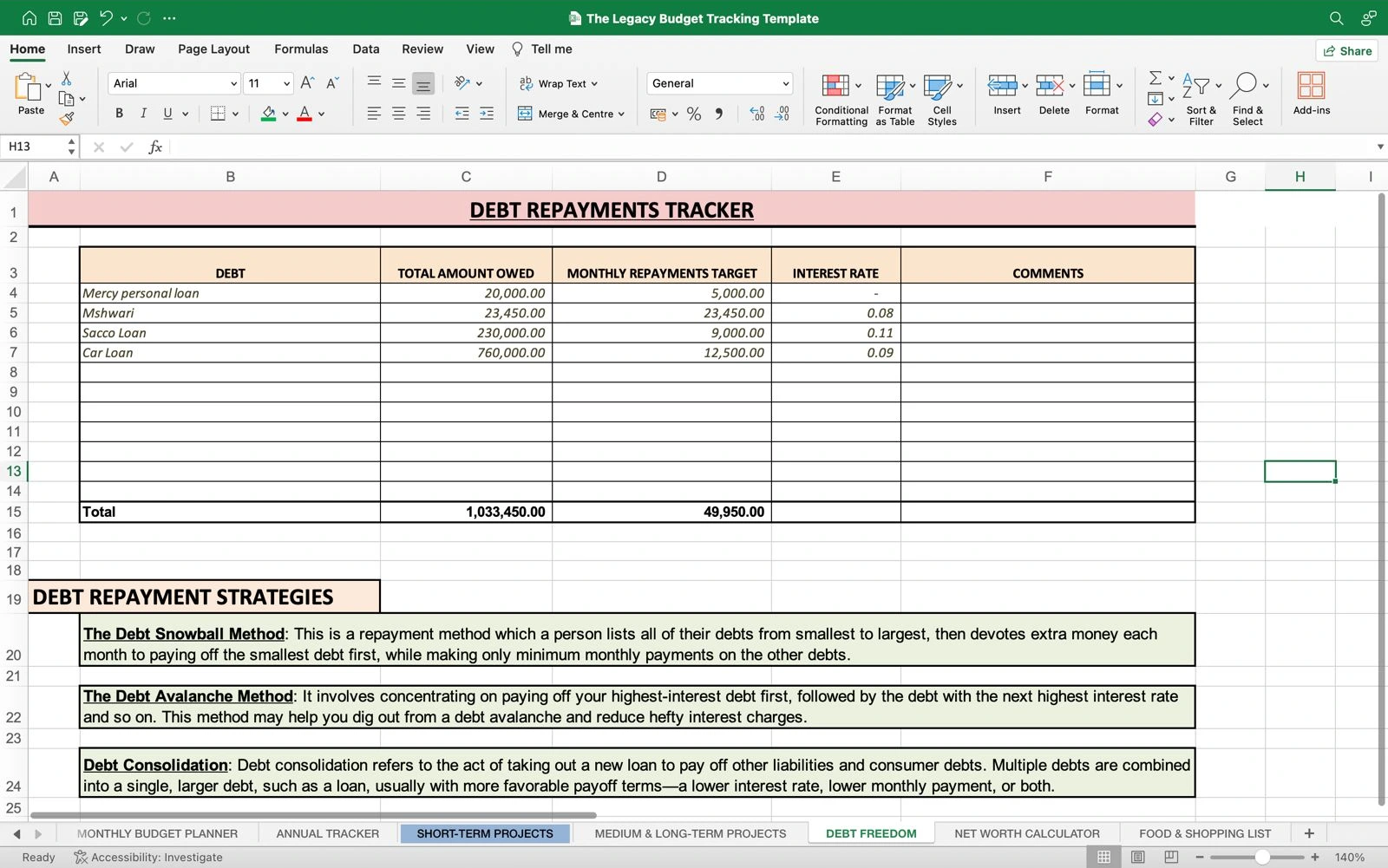Image resolution: width=1388 pixels, height=868 pixels.
Task: Apply the Format Painter brush
Action: pyautogui.click(x=67, y=119)
